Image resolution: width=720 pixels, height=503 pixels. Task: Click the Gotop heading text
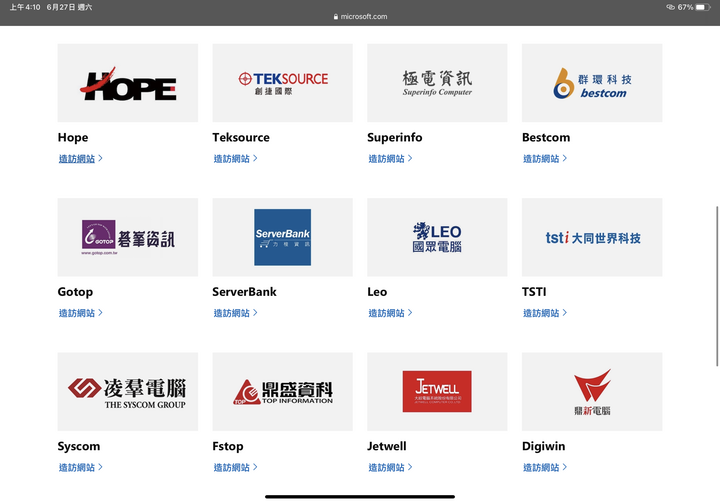[75, 292]
